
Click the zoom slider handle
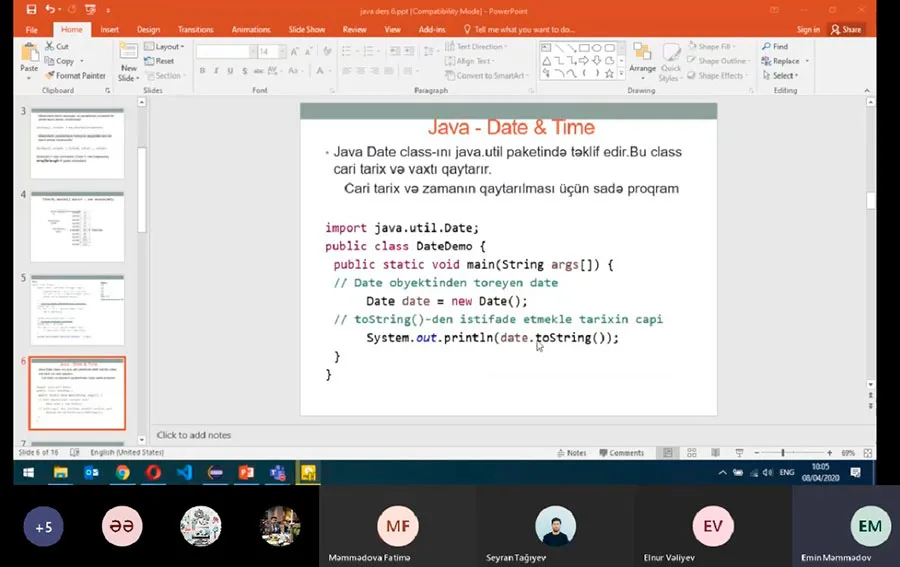click(x=783, y=453)
